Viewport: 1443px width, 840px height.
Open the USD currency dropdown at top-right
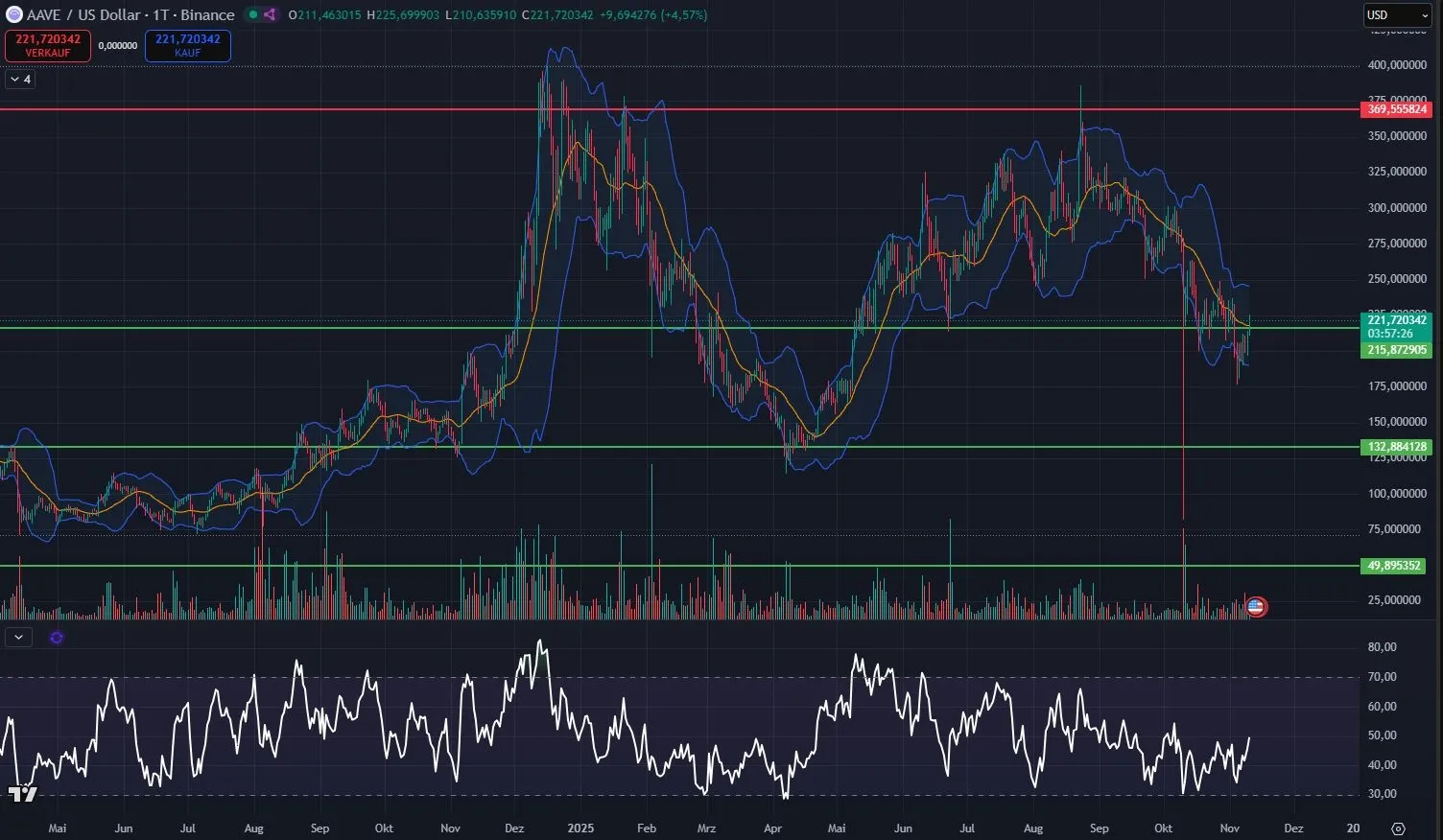click(1397, 14)
